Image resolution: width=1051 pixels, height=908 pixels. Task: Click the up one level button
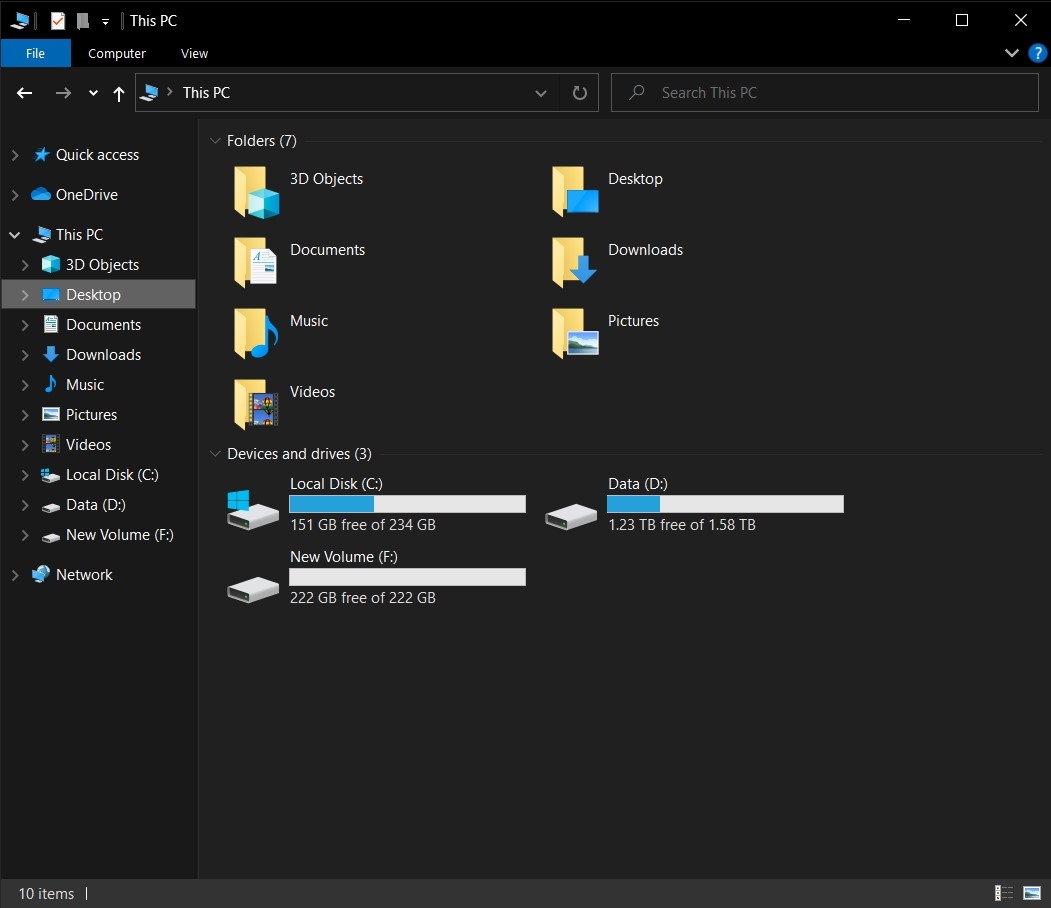coord(118,92)
